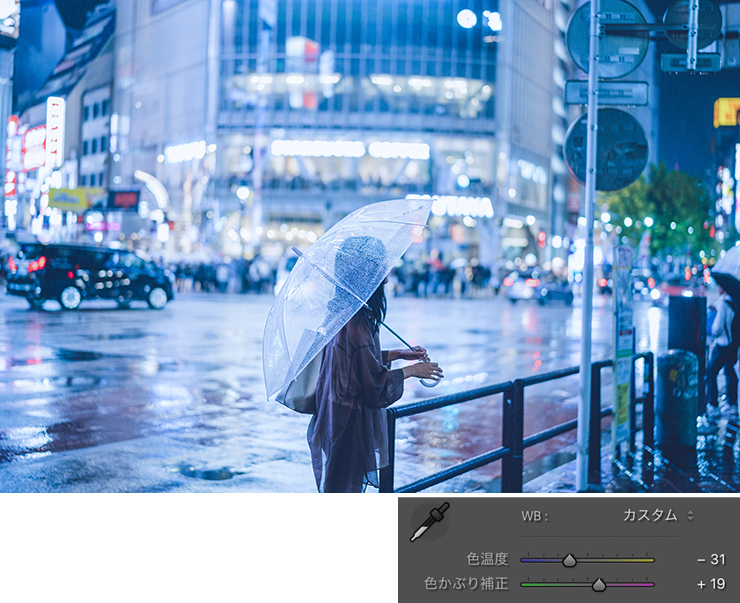Click the up-down arrows beside カスタム
The height and width of the screenshot is (603, 740).
tap(690, 515)
